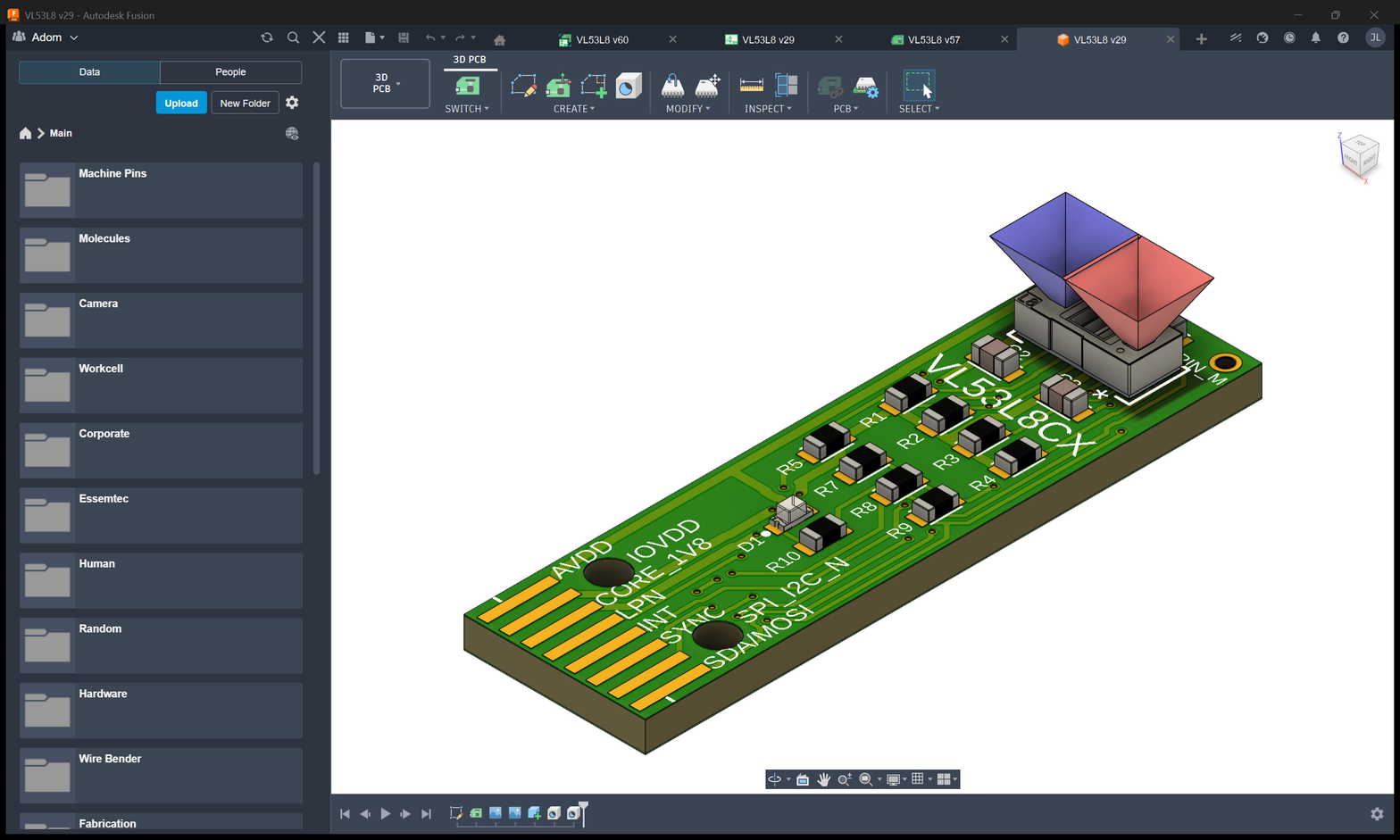Expand the CREATE menu
Screen dimensions: 1400x840
click(574, 109)
